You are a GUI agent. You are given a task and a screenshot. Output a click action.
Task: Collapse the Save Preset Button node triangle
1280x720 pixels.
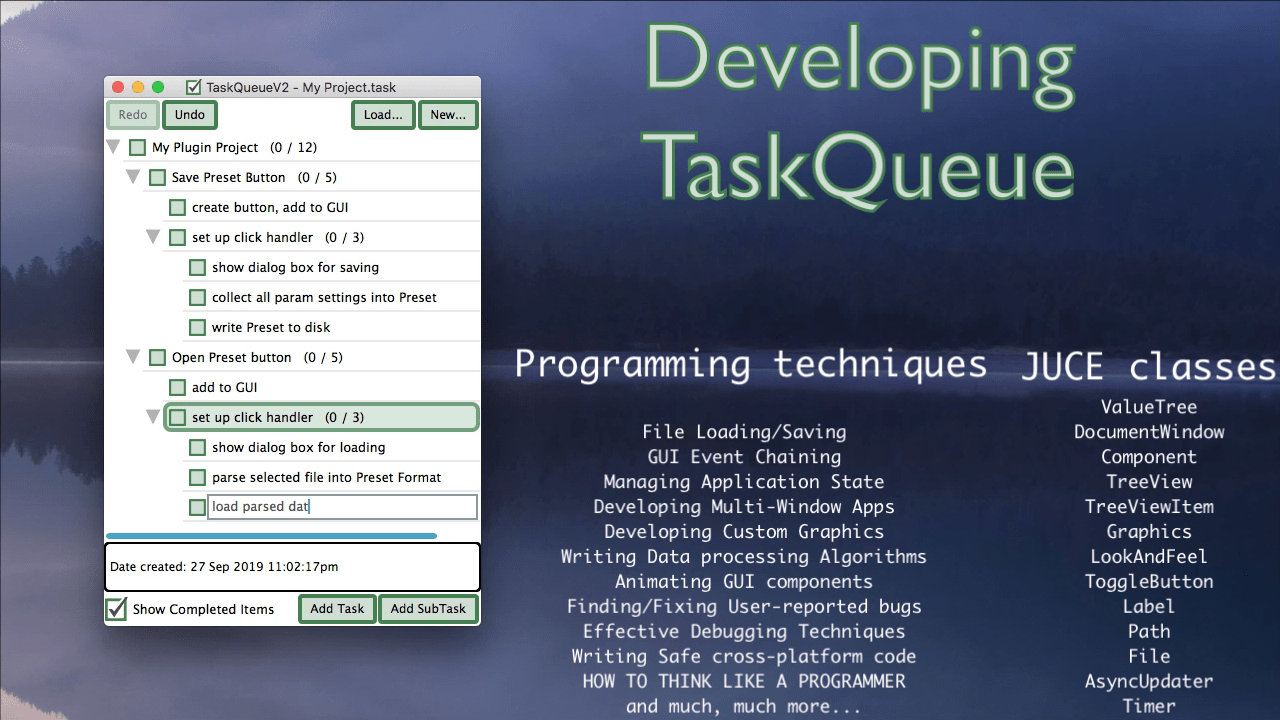point(133,177)
